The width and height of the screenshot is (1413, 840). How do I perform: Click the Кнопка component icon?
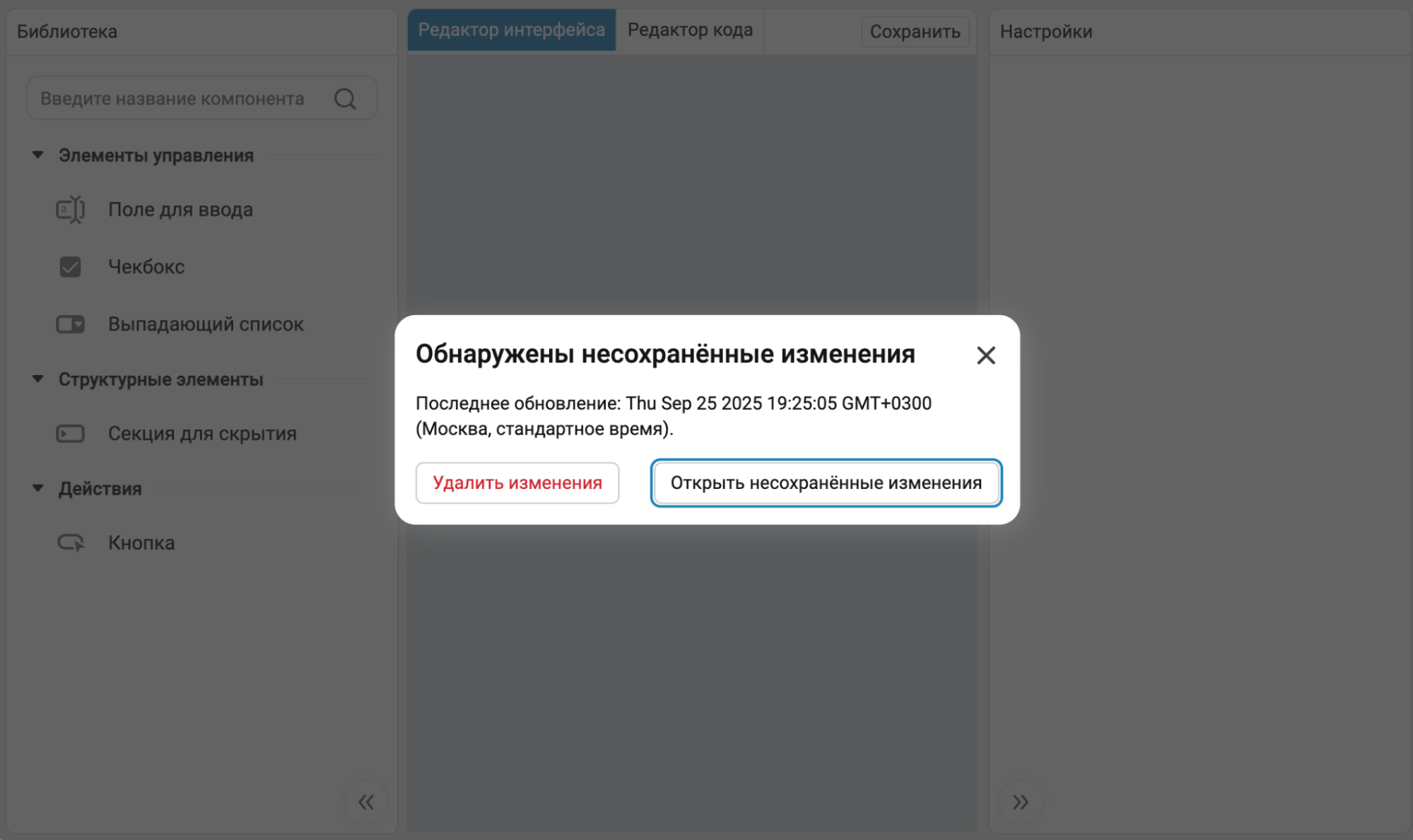point(70,543)
